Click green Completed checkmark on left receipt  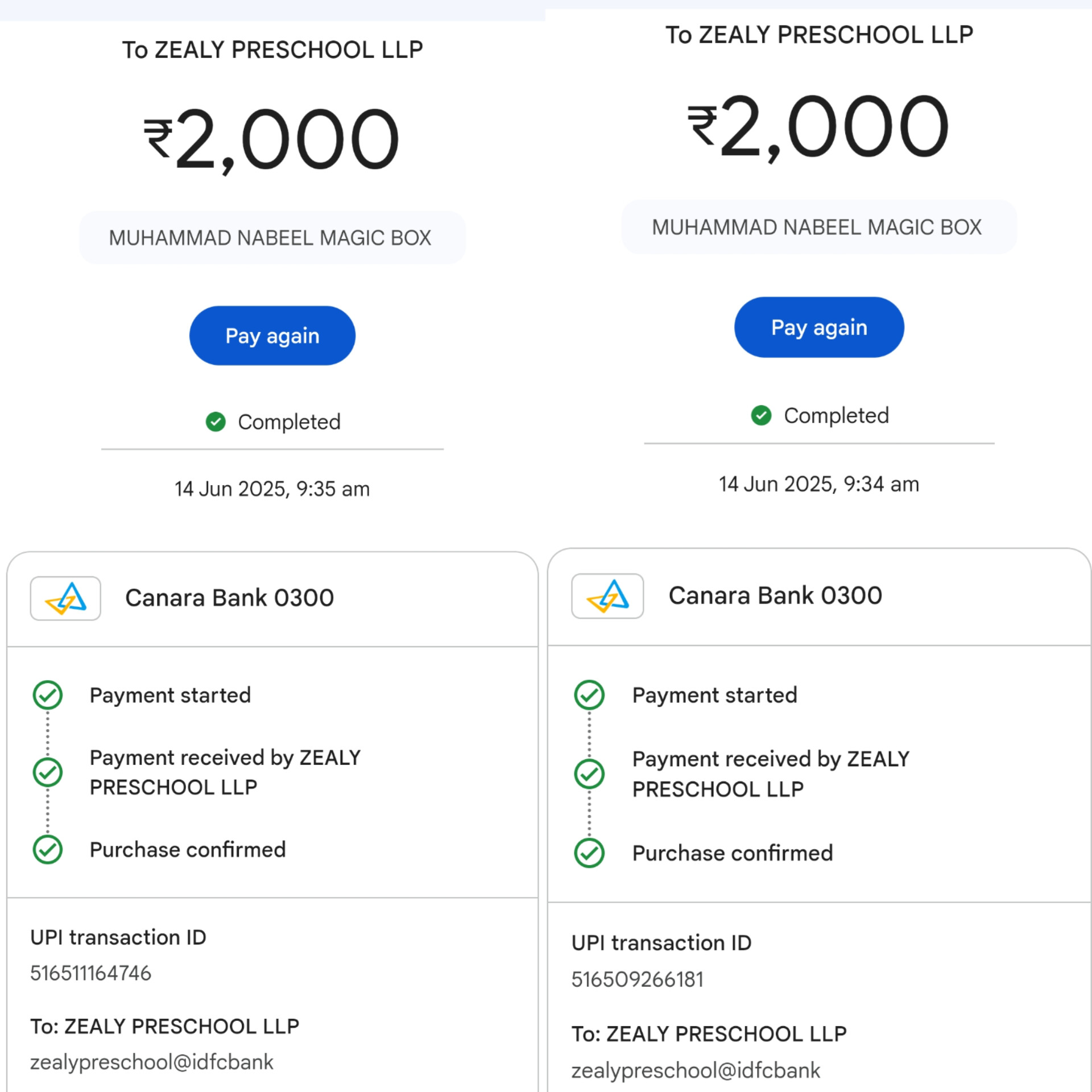[216, 422]
